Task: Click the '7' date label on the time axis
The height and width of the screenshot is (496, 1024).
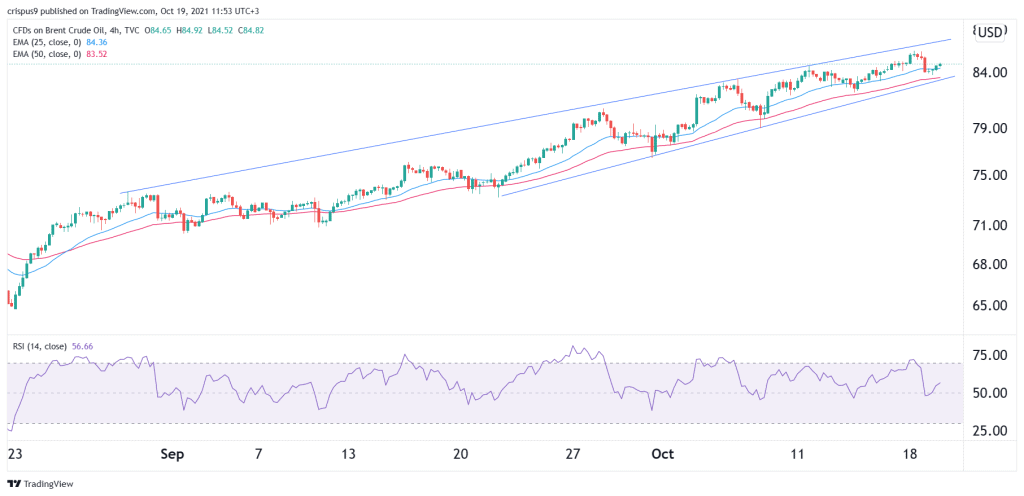Action: 259,454
